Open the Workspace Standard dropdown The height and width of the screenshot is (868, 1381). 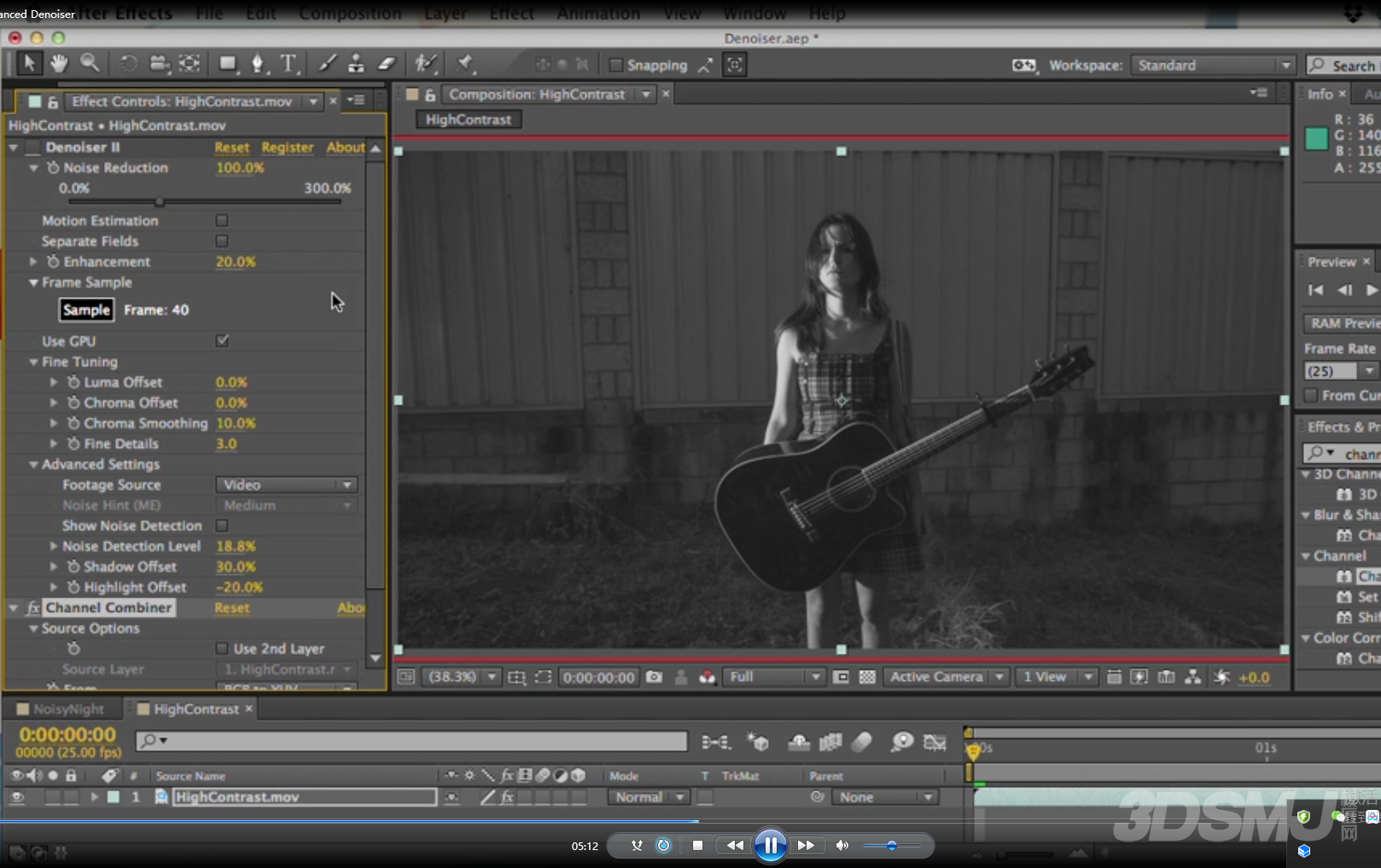click(1213, 65)
